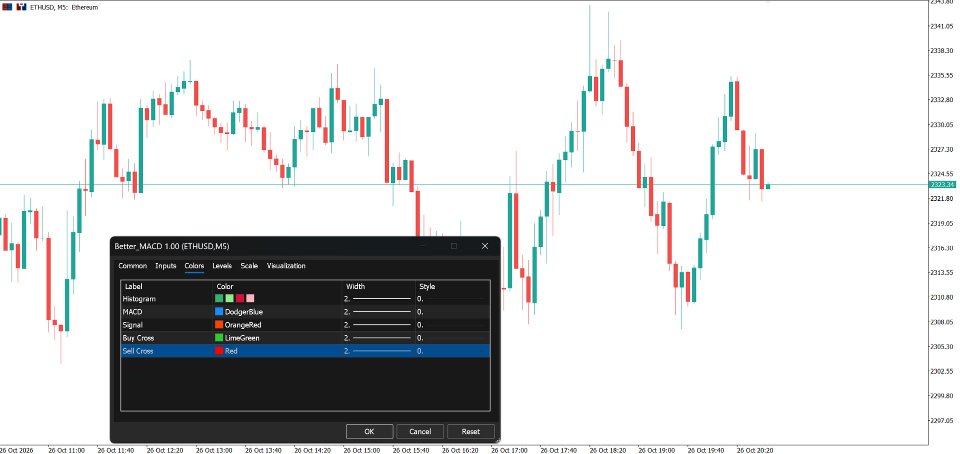The width and height of the screenshot is (960, 454).
Task: Click the Reset button
Action: [470, 431]
